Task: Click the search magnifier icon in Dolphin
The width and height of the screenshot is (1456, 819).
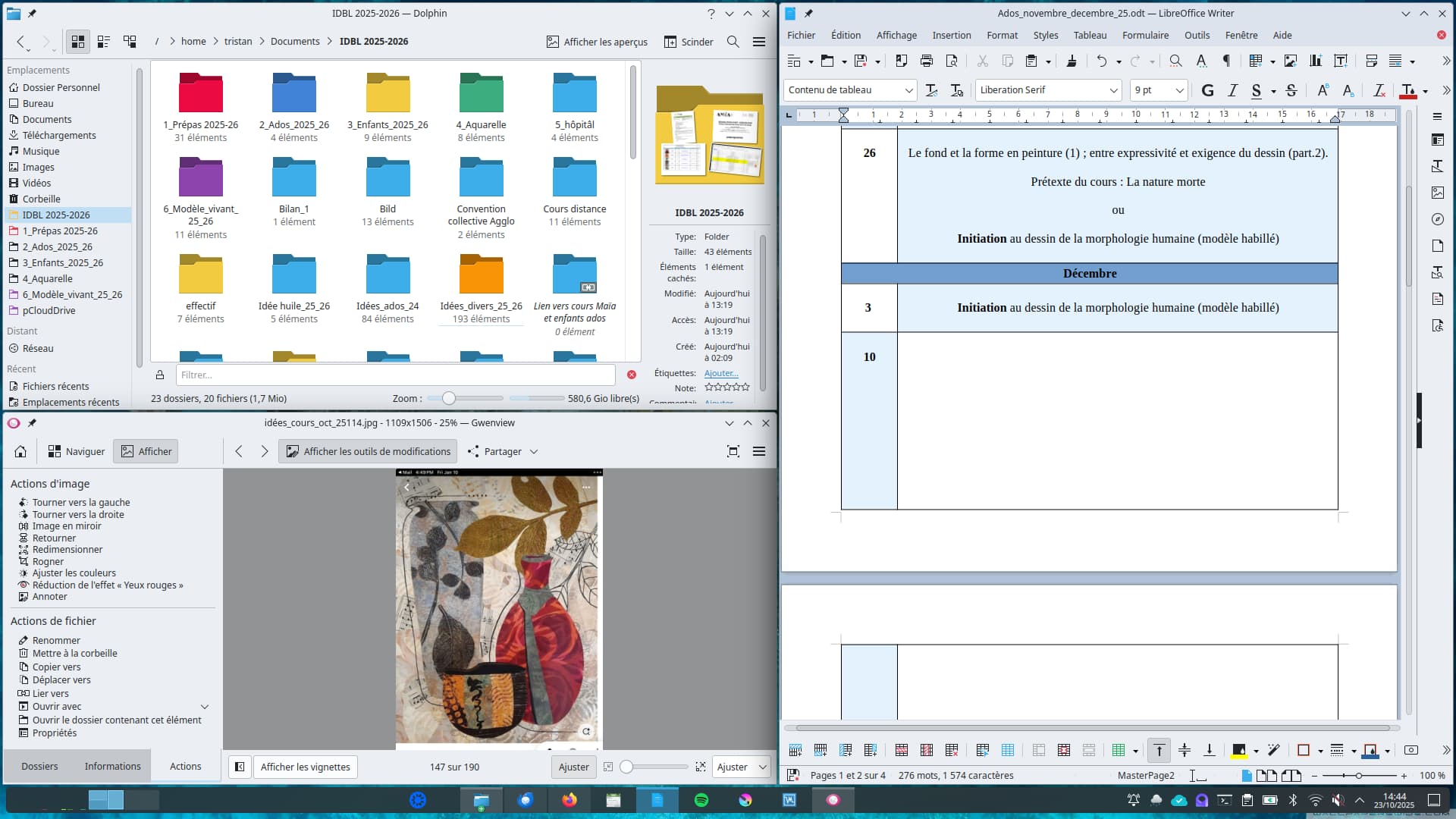Action: point(733,42)
